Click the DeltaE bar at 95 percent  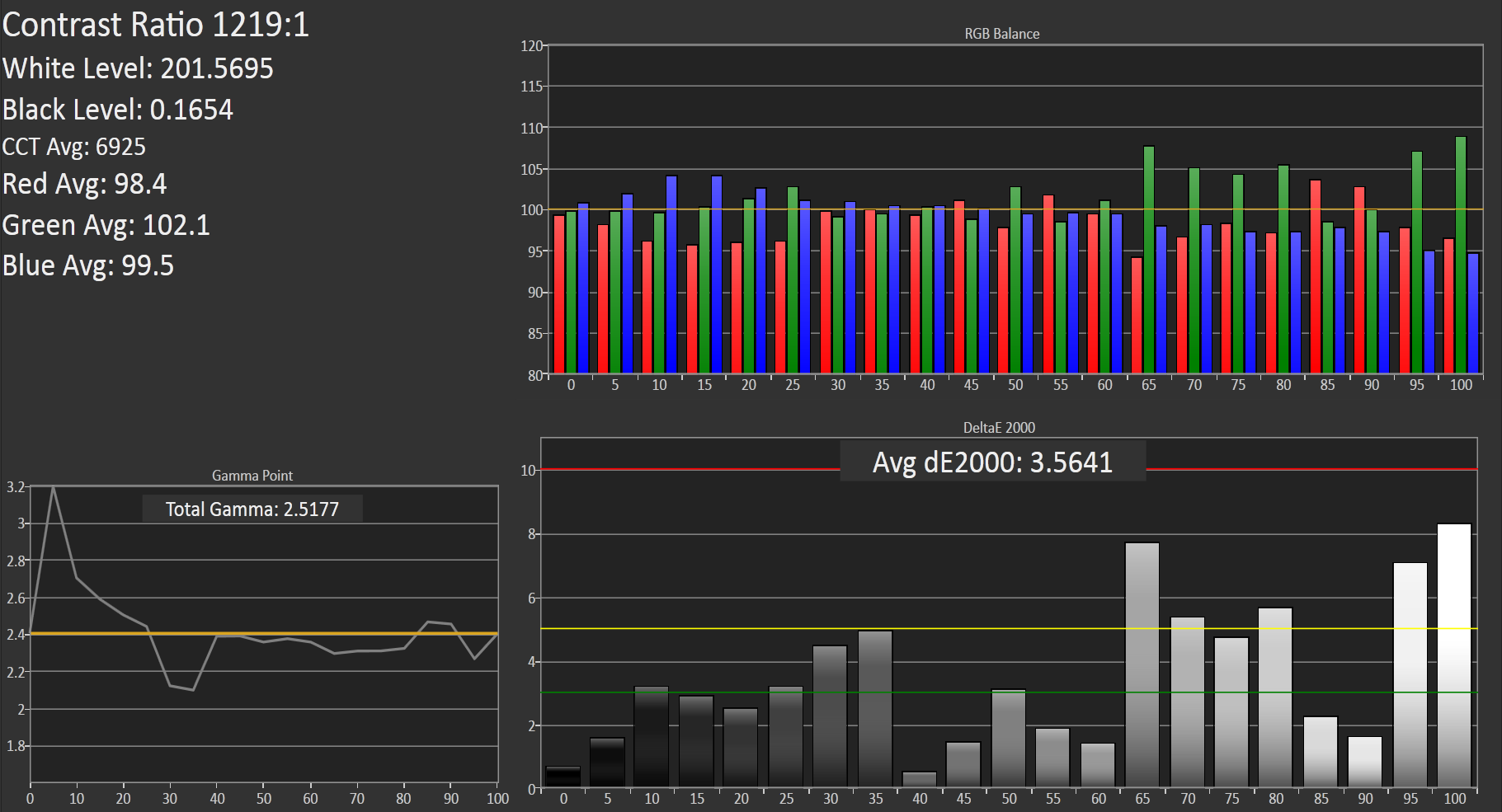[1410, 675]
